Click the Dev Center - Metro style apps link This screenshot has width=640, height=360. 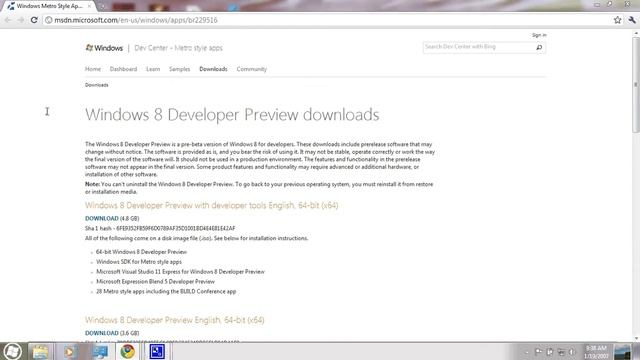point(178,48)
